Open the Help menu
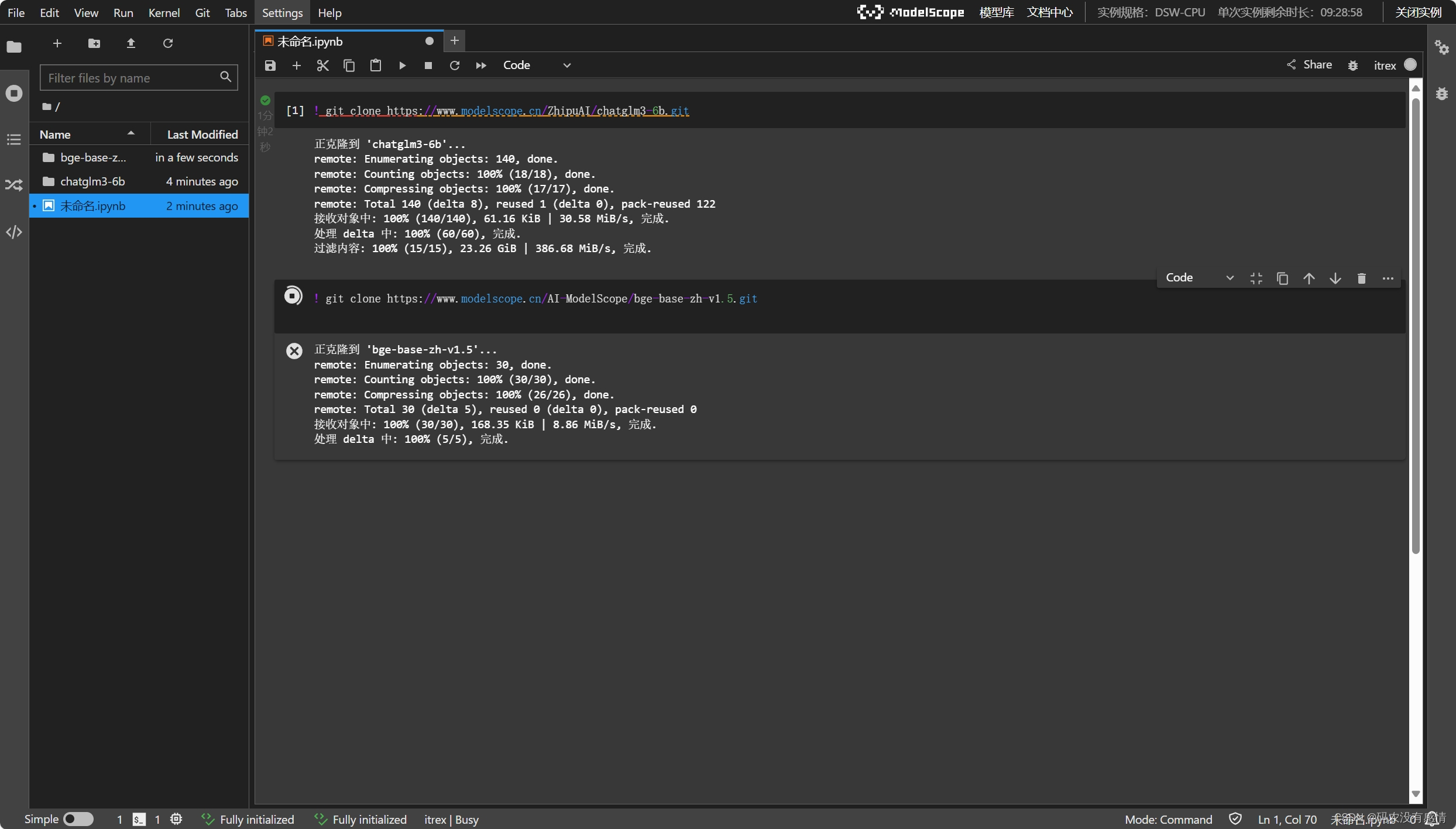 (x=329, y=12)
